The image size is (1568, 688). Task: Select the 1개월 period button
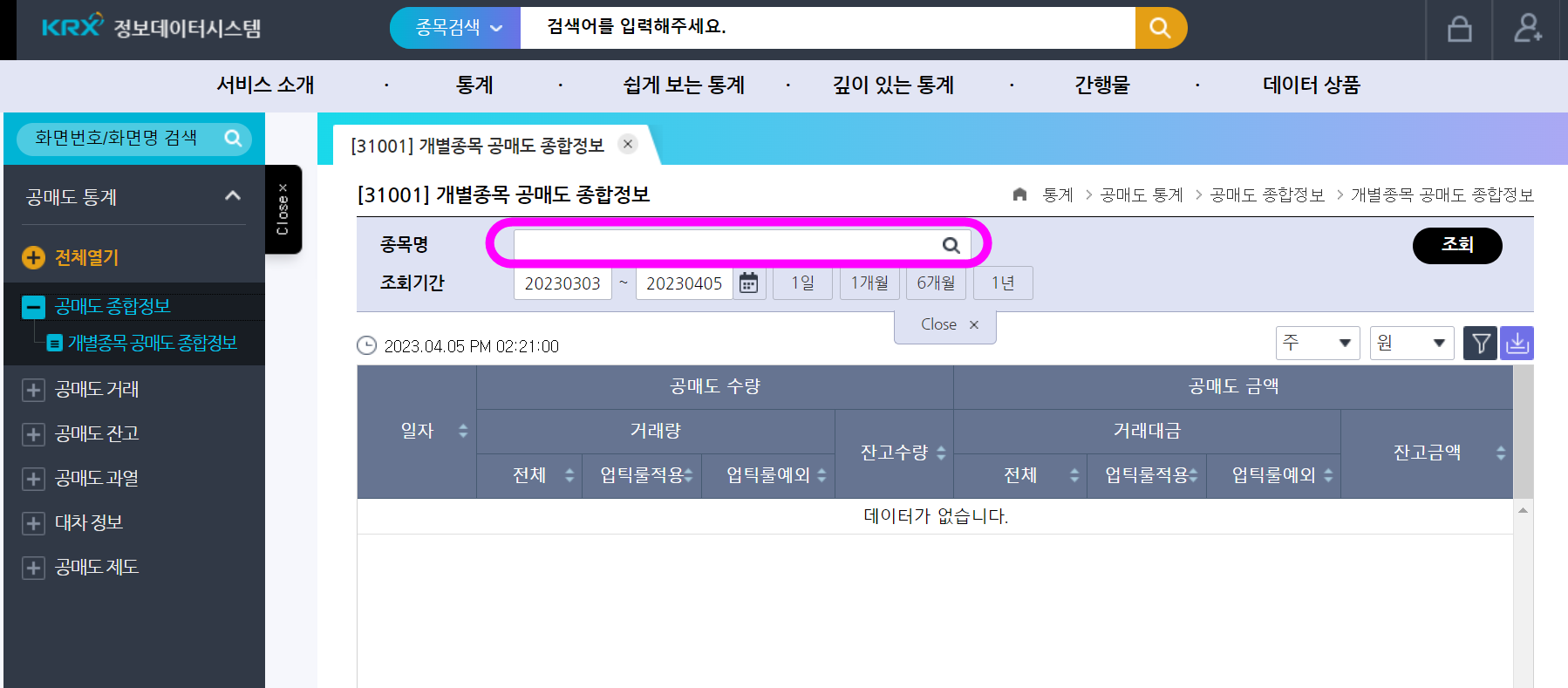click(869, 283)
